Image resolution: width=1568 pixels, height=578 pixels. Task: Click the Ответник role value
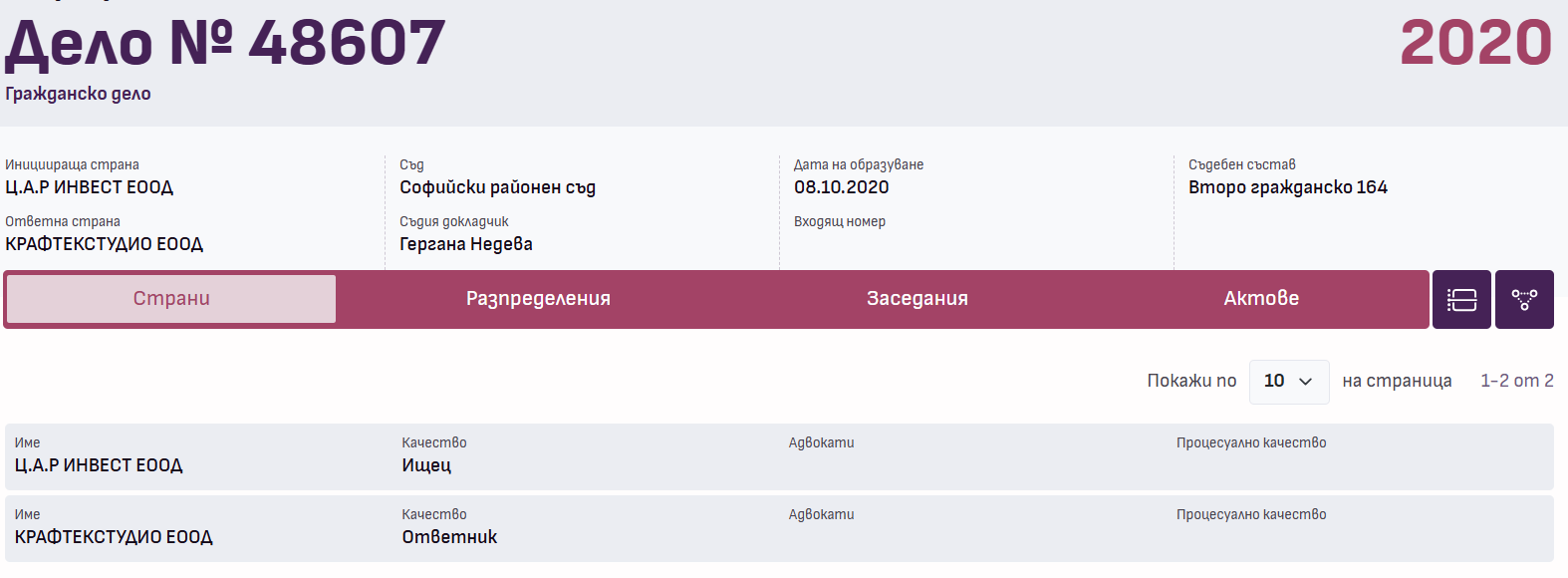449,537
